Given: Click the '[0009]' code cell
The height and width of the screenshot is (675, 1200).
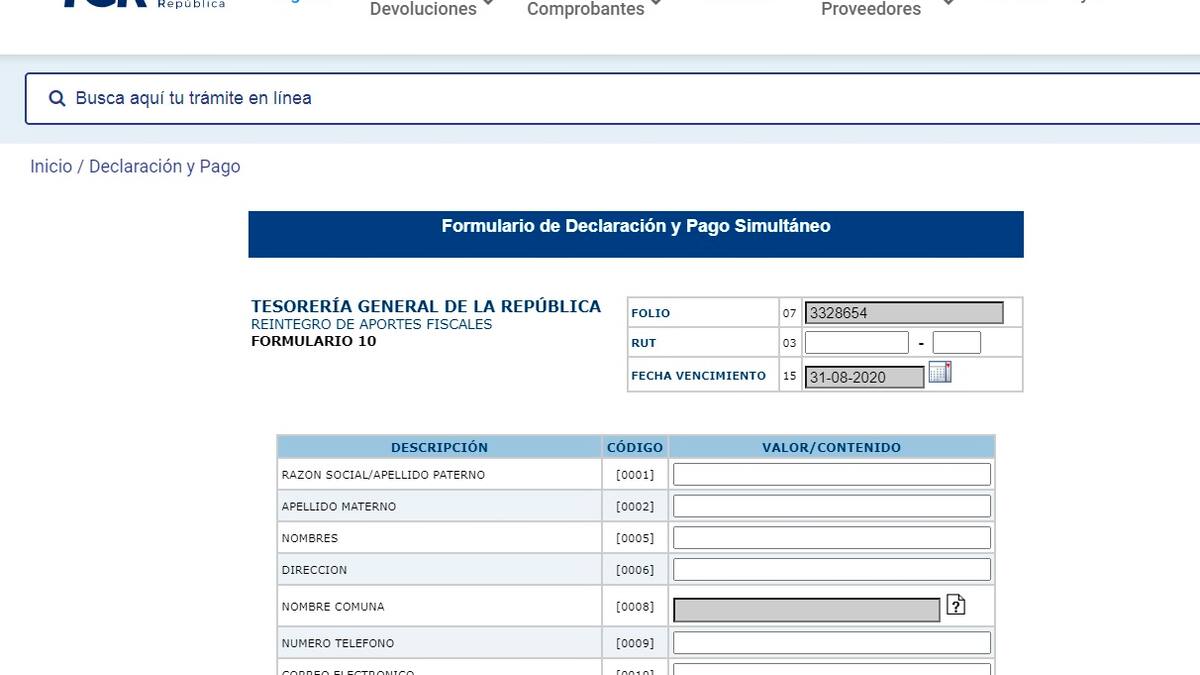Looking at the screenshot, I should click(635, 643).
